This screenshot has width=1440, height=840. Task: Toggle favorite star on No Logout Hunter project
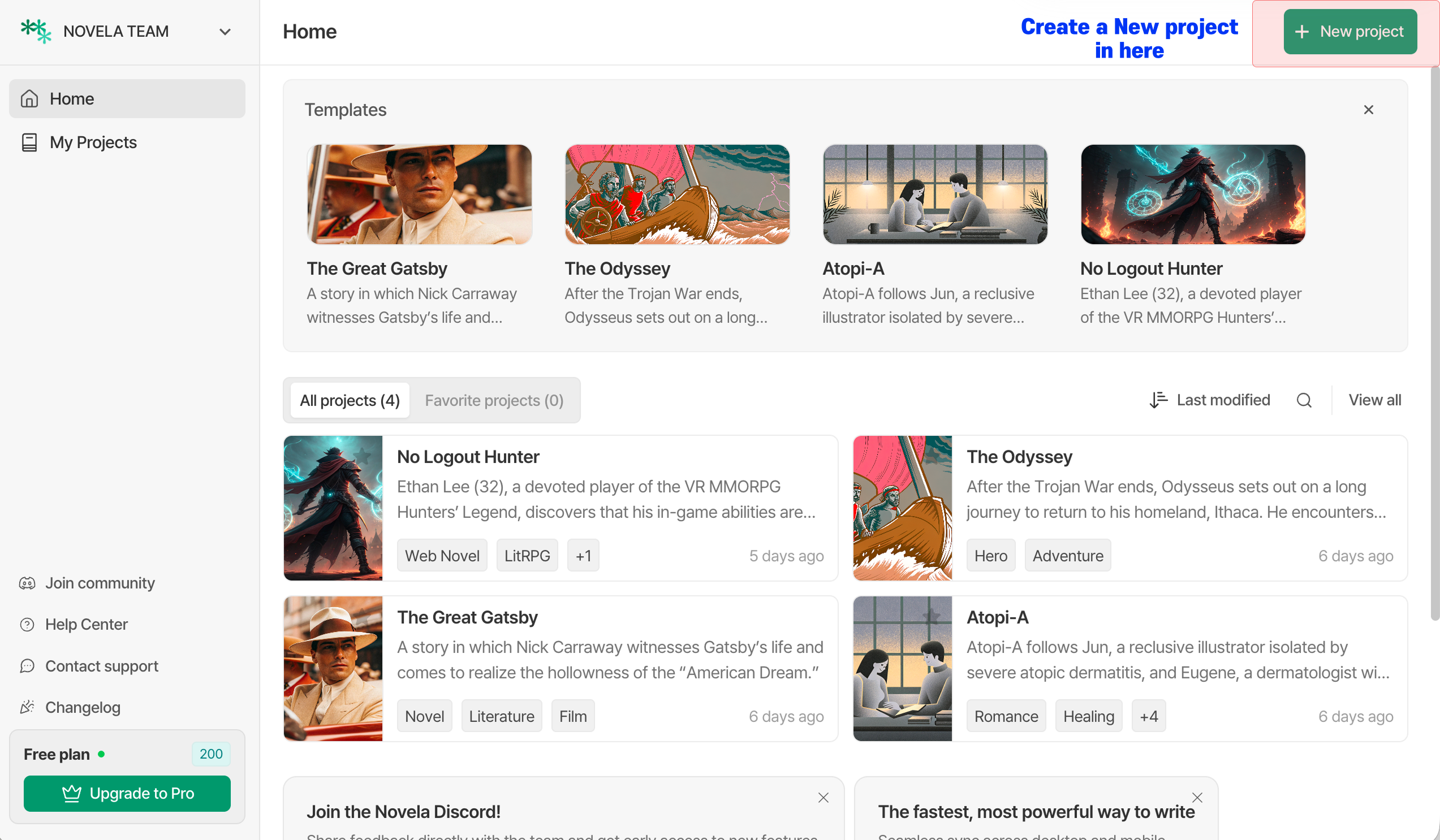tap(363, 456)
